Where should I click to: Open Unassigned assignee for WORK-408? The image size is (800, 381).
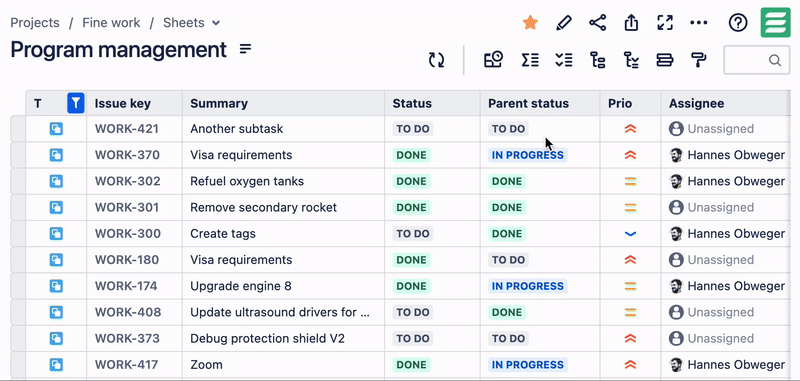(711, 312)
